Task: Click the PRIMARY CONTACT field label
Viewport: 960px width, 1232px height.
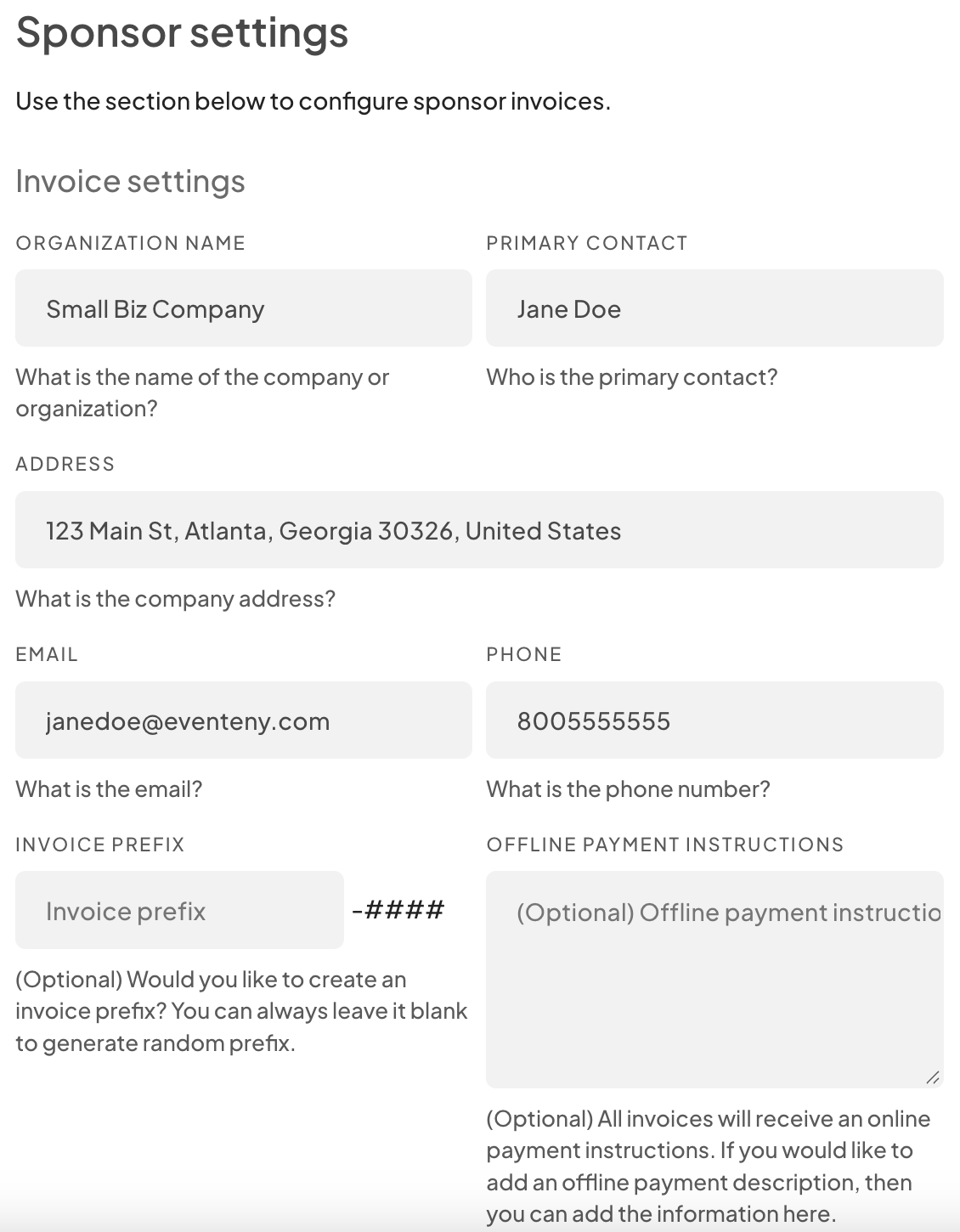Action: click(586, 243)
